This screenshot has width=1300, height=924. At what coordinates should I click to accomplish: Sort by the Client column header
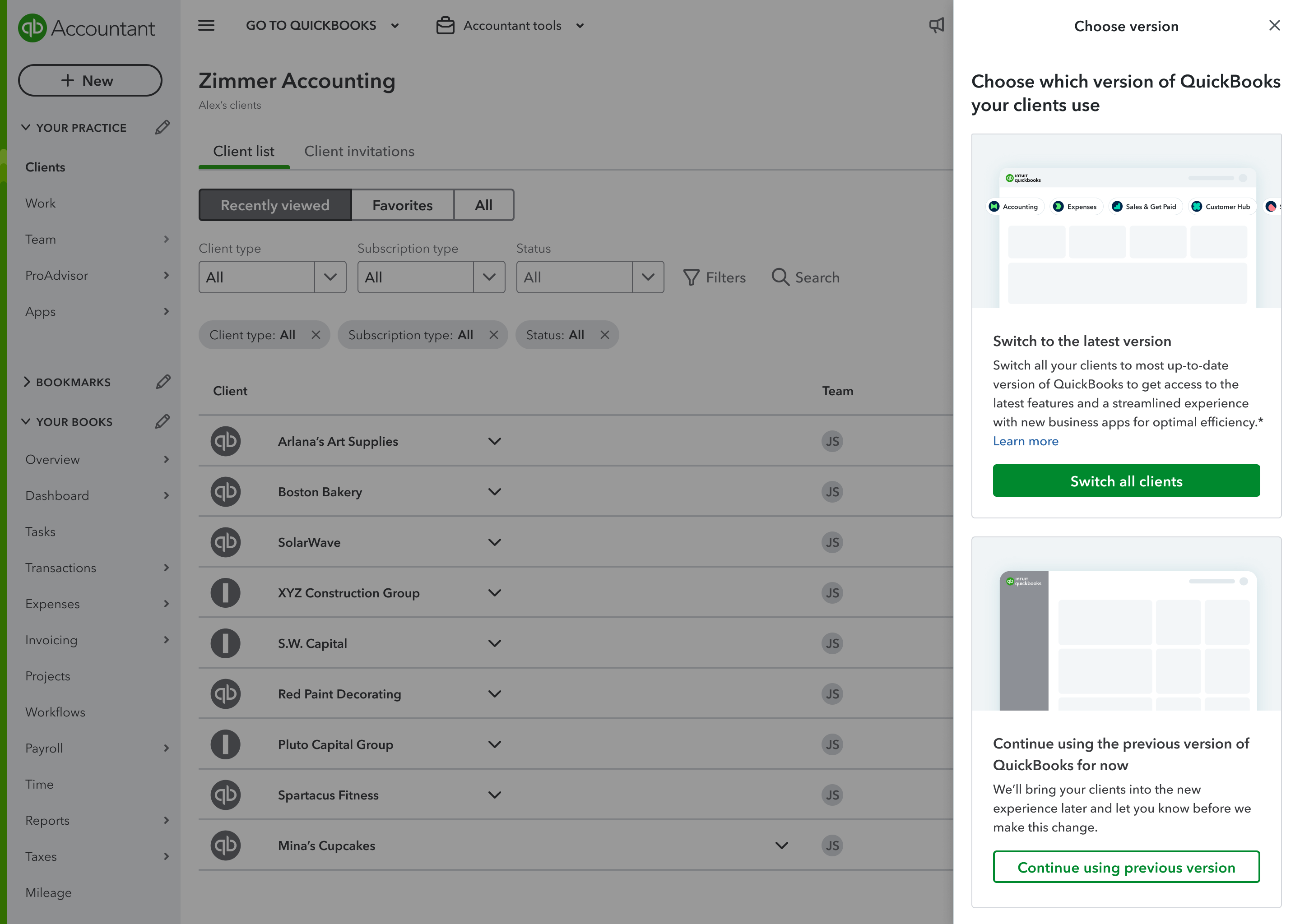pyautogui.click(x=230, y=391)
